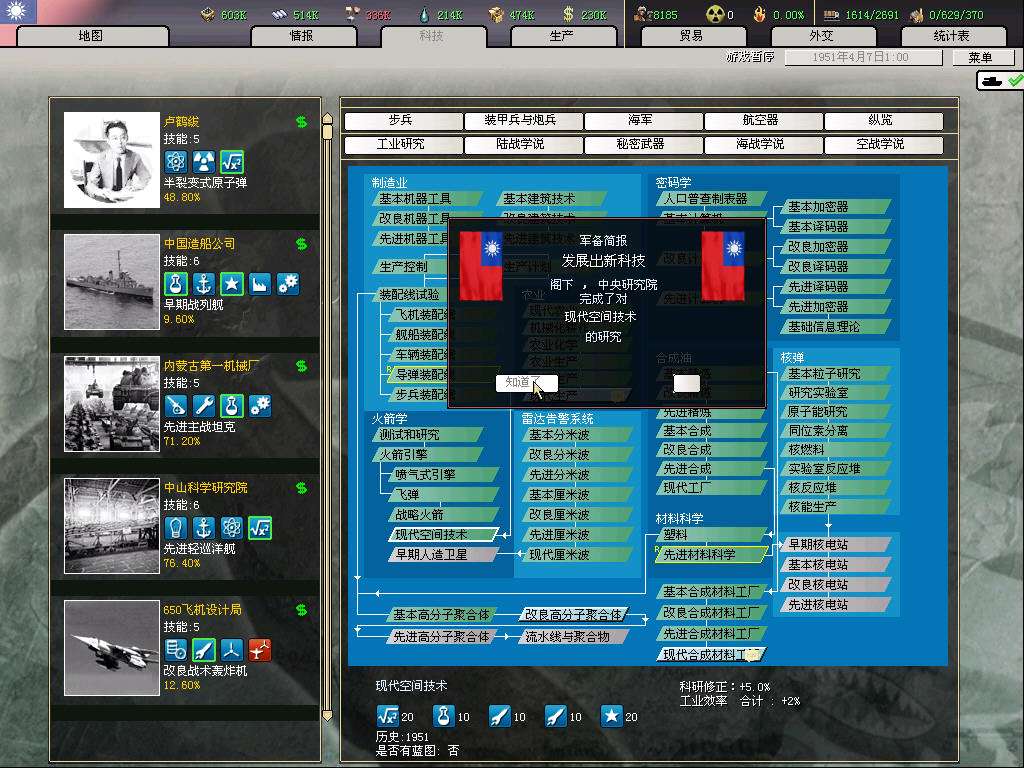Select the 现代厘米波 radar technology
This screenshot has height=768, width=1024.
[577, 554]
